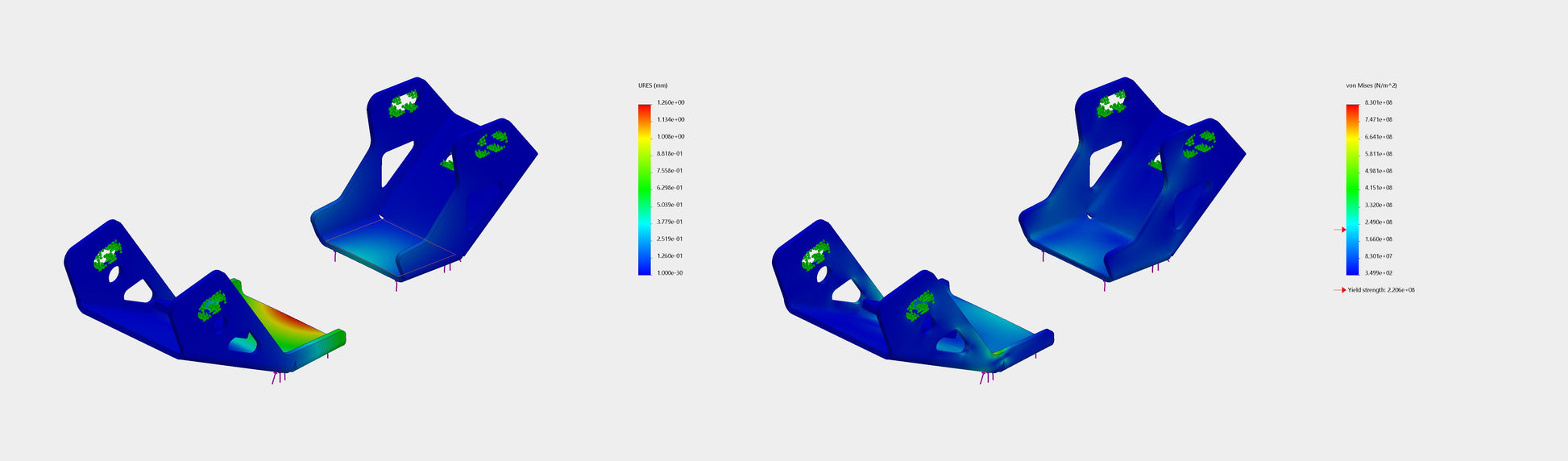1568x461 pixels.
Task: Select the von Mises stress color bar
Action: click(x=1352, y=189)
